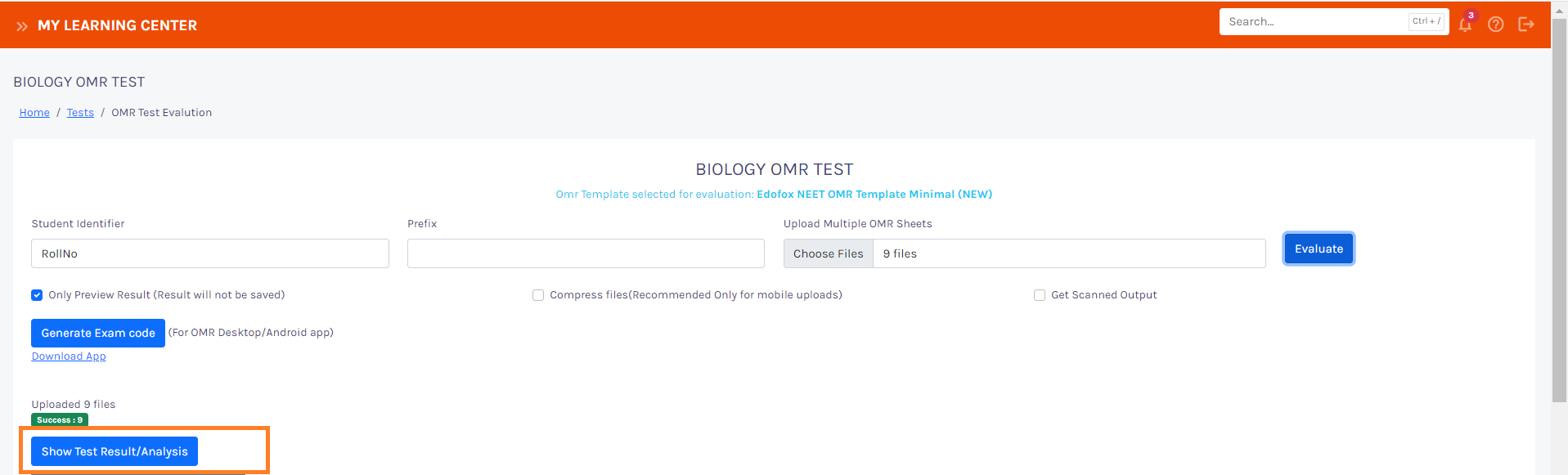This screenshot has width=1568, height=475.
Task: Click the Choose Files button
Action: (828, 253)
